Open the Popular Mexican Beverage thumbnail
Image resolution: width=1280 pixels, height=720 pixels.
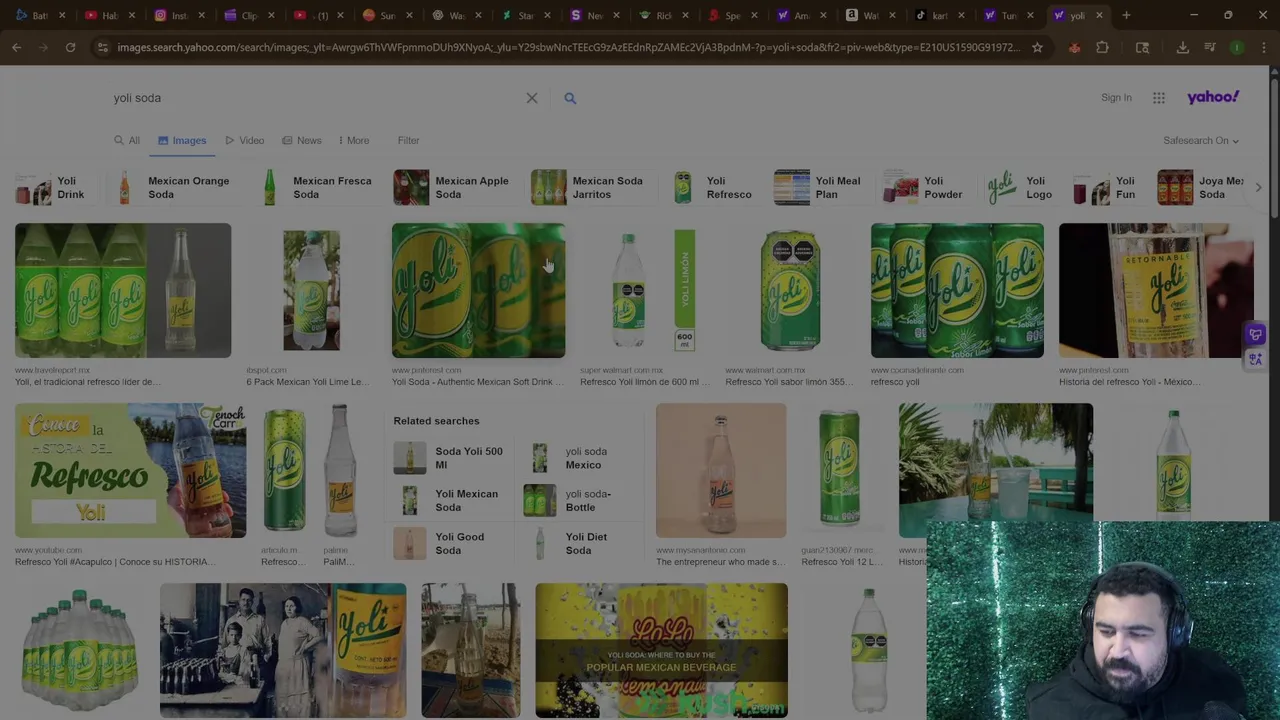pyautogui.click(x=661, y=650)
